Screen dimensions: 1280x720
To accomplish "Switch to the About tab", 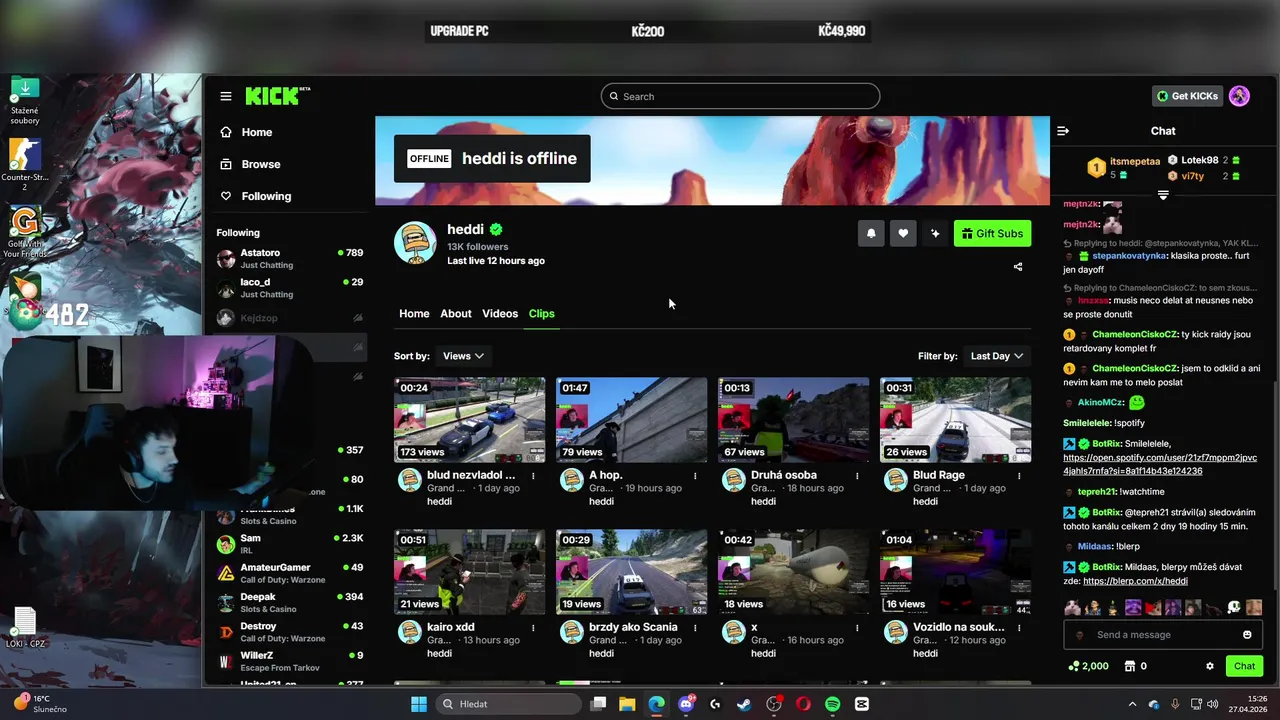I will tap(456, 314).
